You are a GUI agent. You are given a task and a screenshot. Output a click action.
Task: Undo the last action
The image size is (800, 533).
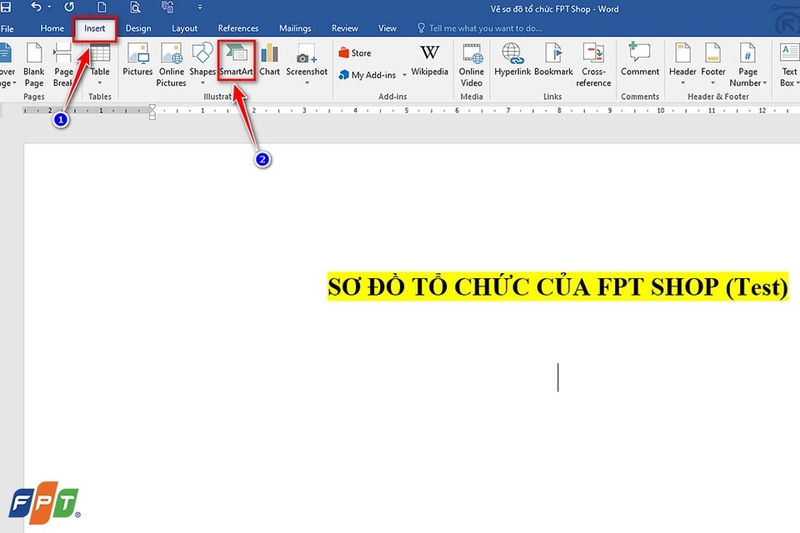coord(36,7)
